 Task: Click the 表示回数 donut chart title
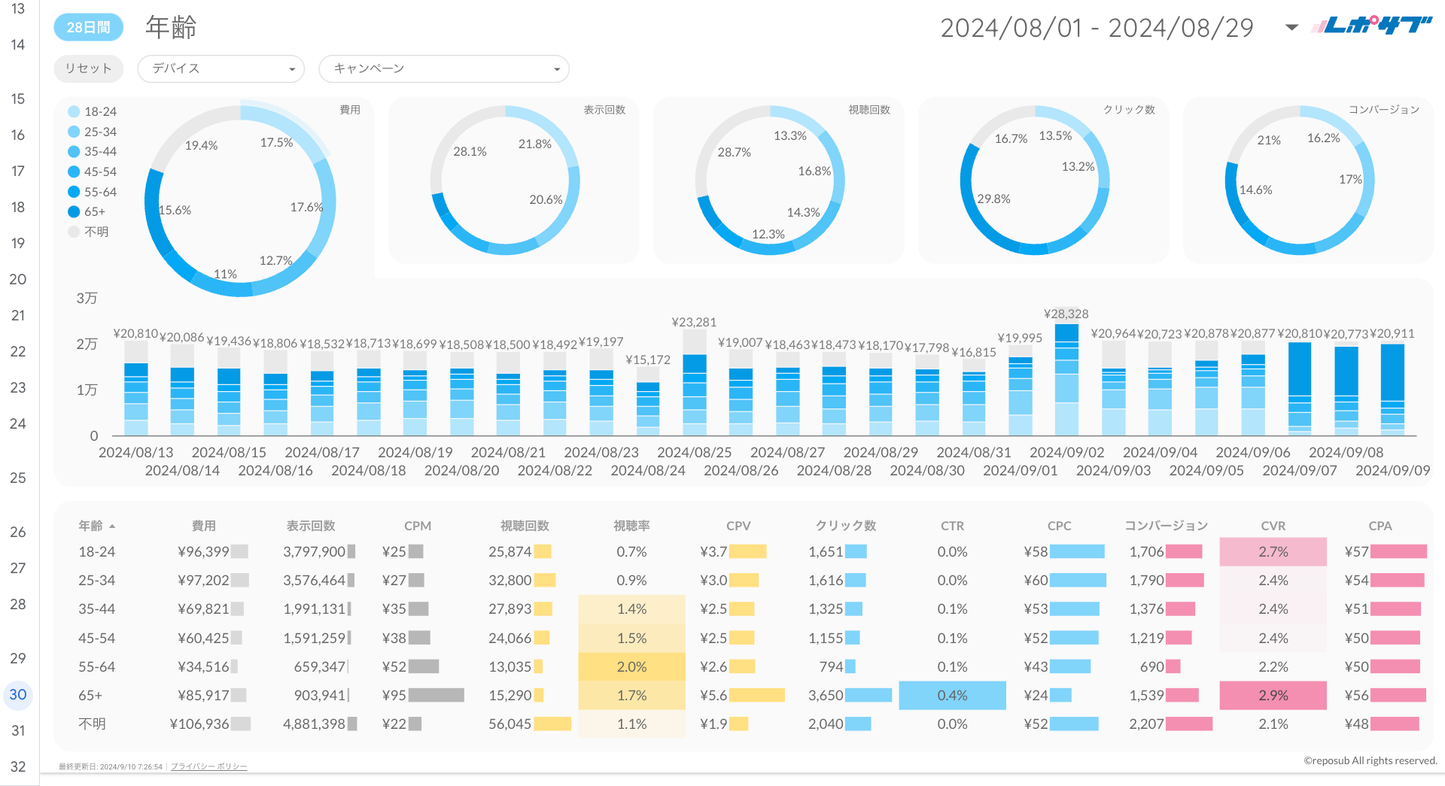point(604,110)
